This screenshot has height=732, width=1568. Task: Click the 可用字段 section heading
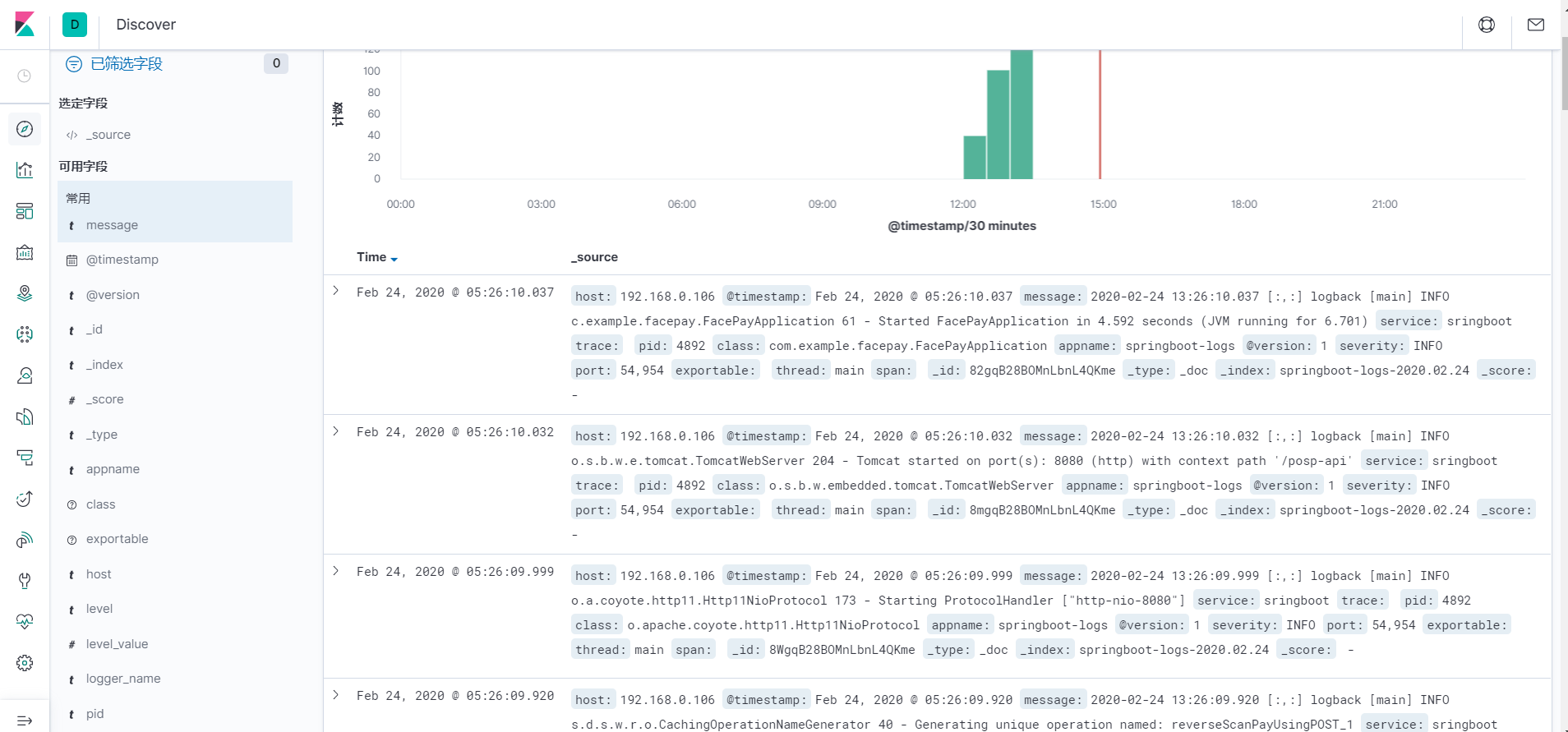click(x=83, y=167)
